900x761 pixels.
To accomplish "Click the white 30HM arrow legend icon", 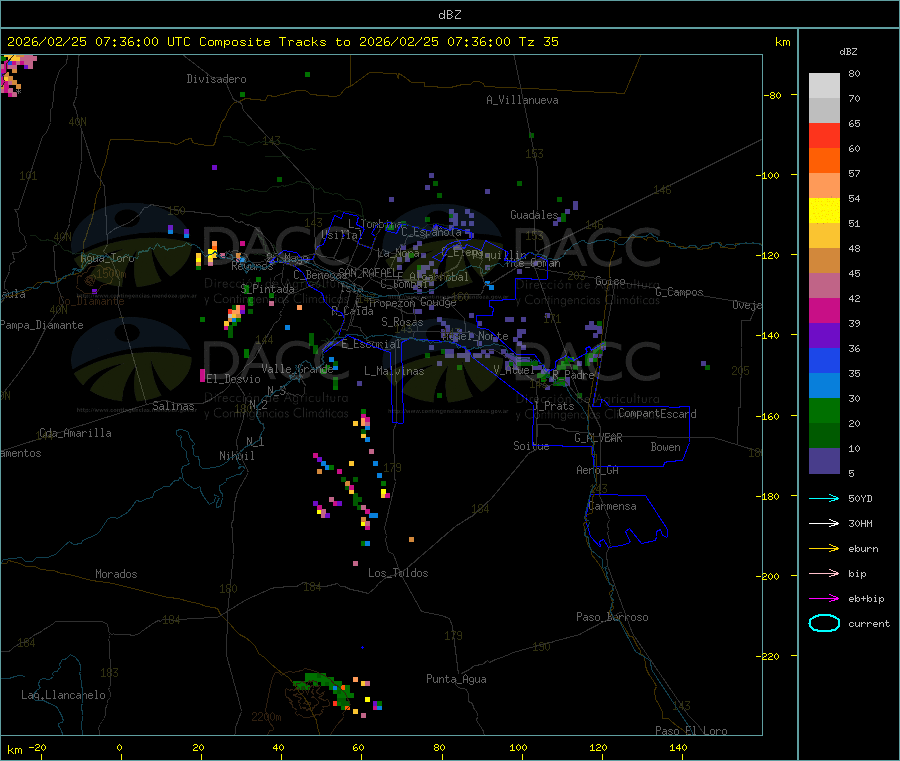I will click(x=824, y=523).
